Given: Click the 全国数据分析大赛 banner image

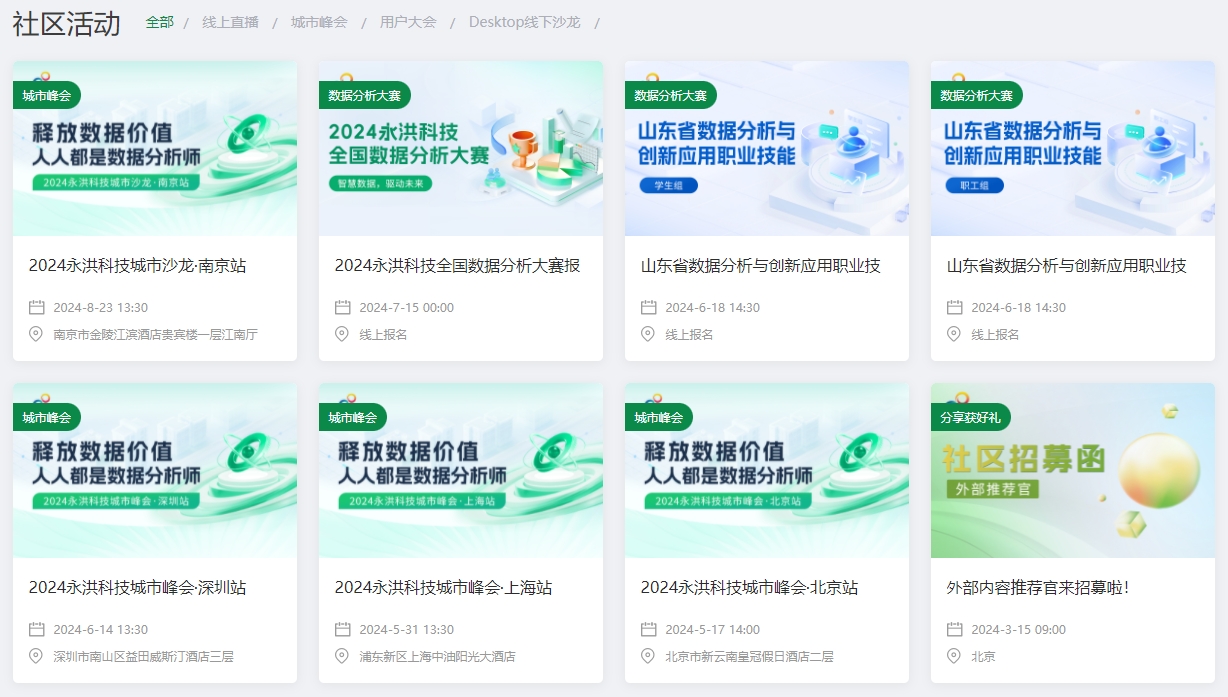Looking at the screenshot, I should coord(461,148).
